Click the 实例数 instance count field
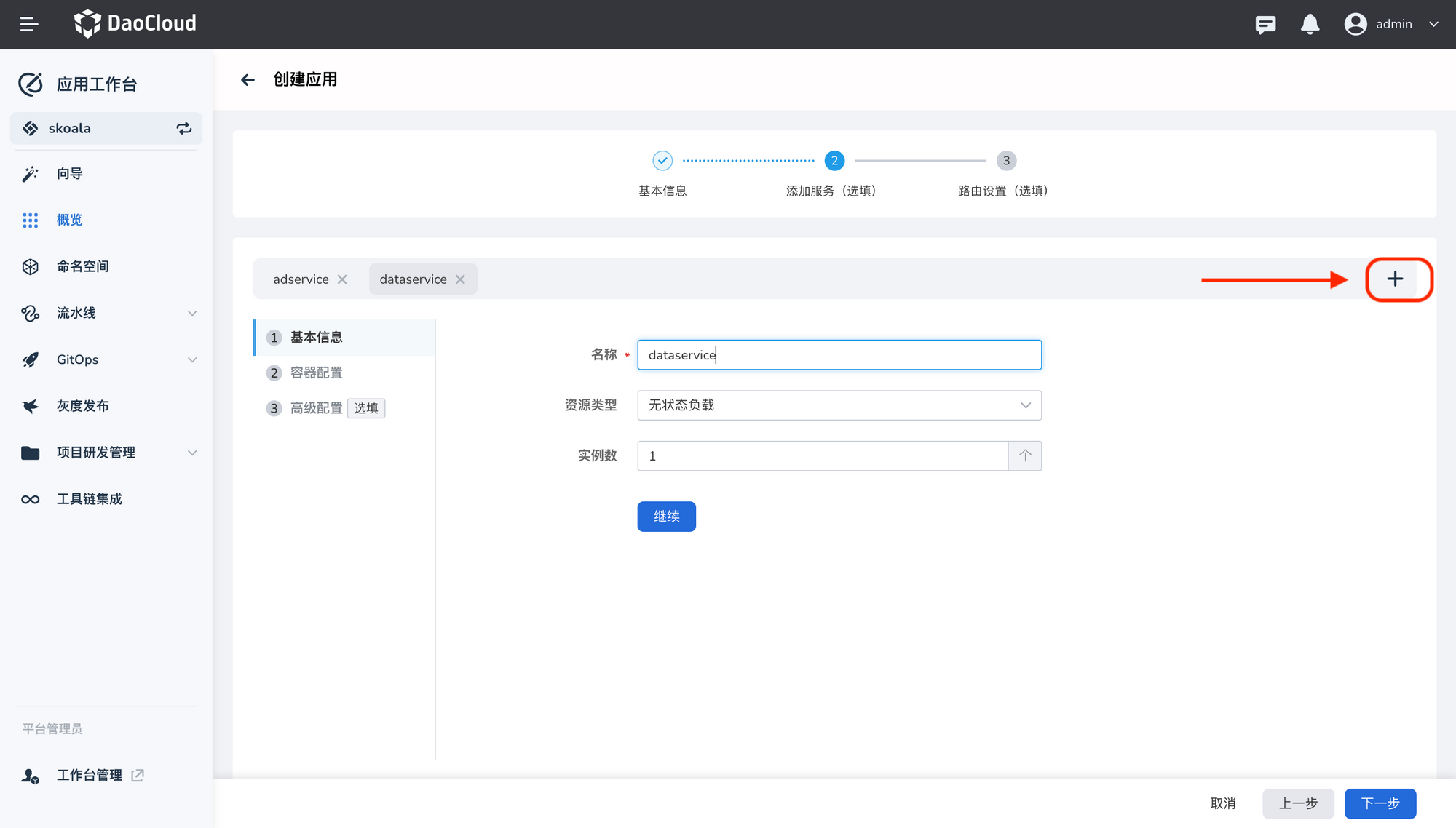This screenshot has height=828, width=1456. [823, 456]
